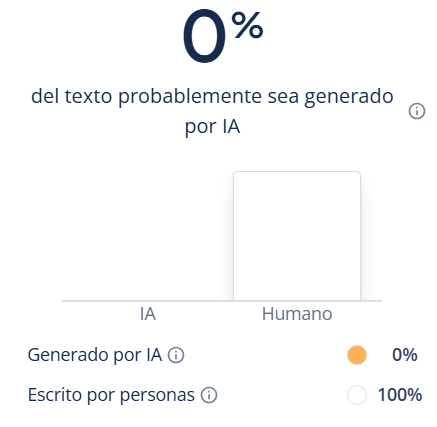
Task: Click the 'por IA' text in the headline
Action: click(212, 126)
